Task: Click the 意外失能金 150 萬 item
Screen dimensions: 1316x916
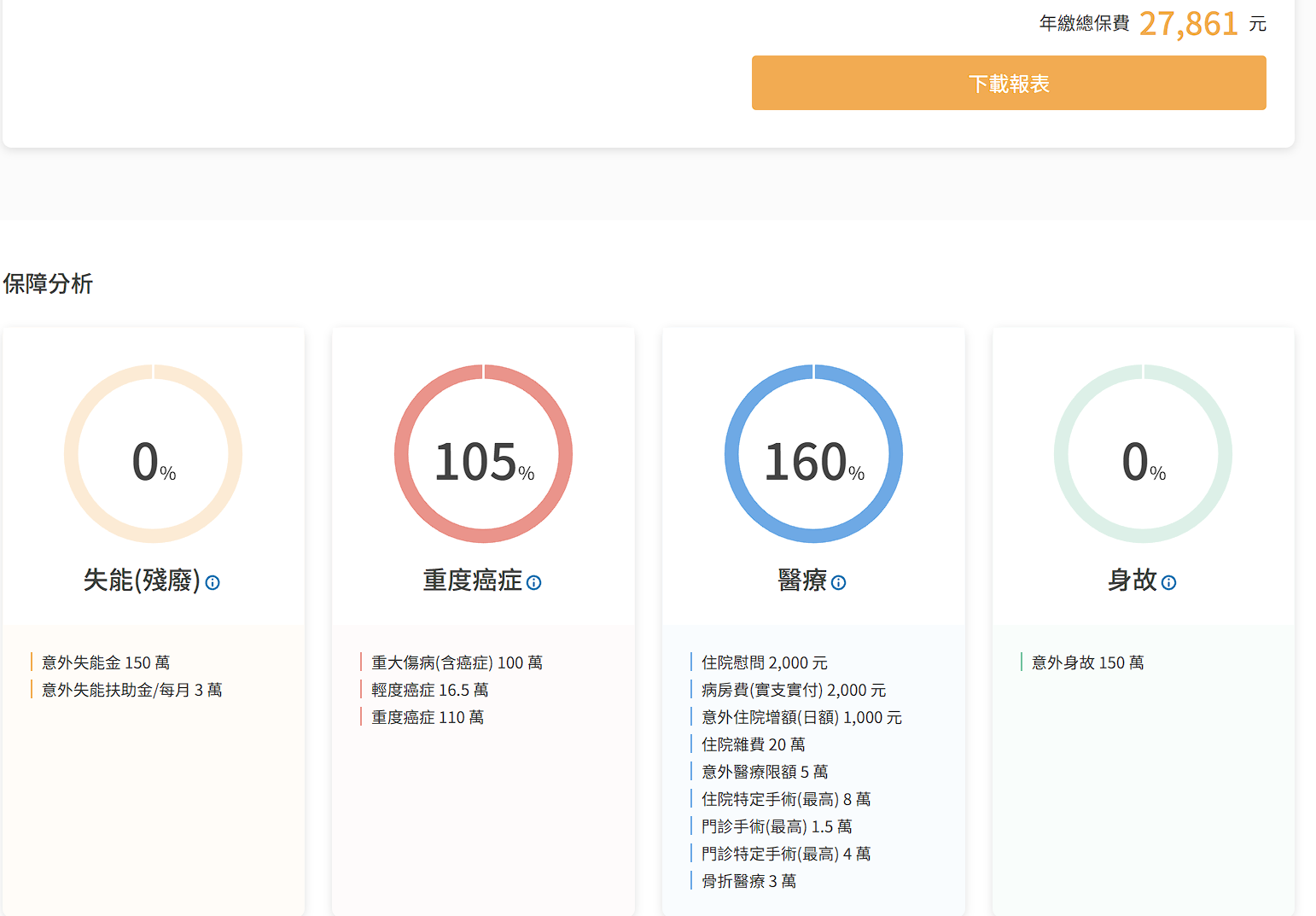Action: tap(106, 662)
